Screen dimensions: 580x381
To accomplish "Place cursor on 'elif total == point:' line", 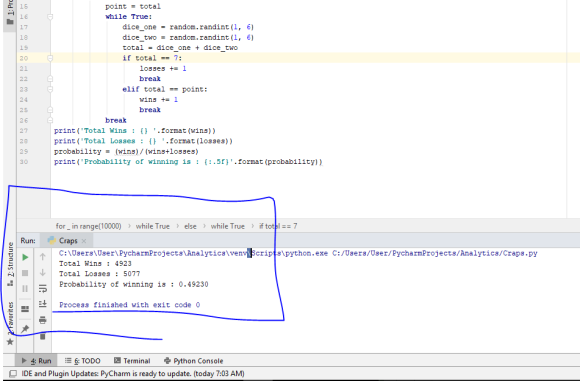I will (165, 89).
